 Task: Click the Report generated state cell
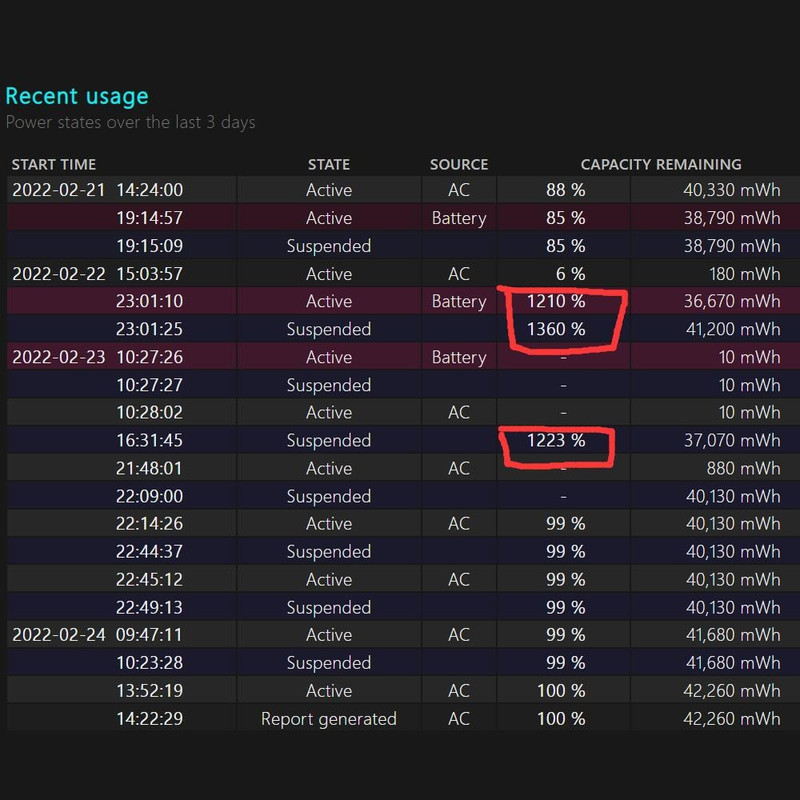point(329,719)
